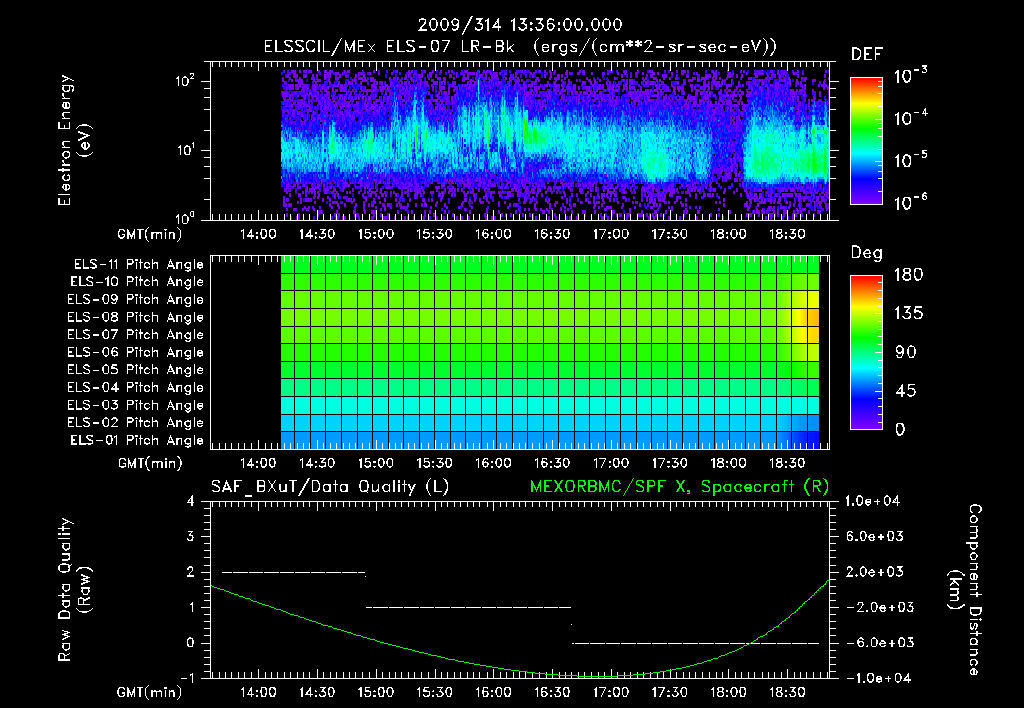The height and width of the screenshot is (708, 1024).
Task: Click the Component Distance (km) axis label
Action: point(965,589)
